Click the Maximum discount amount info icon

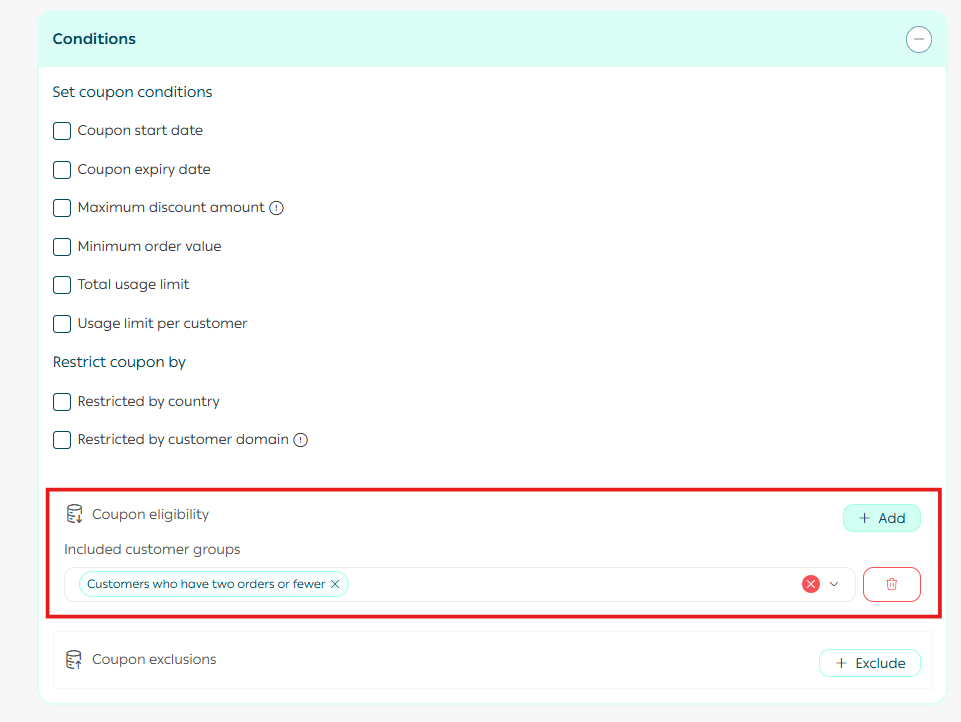(x=277, y=208)
